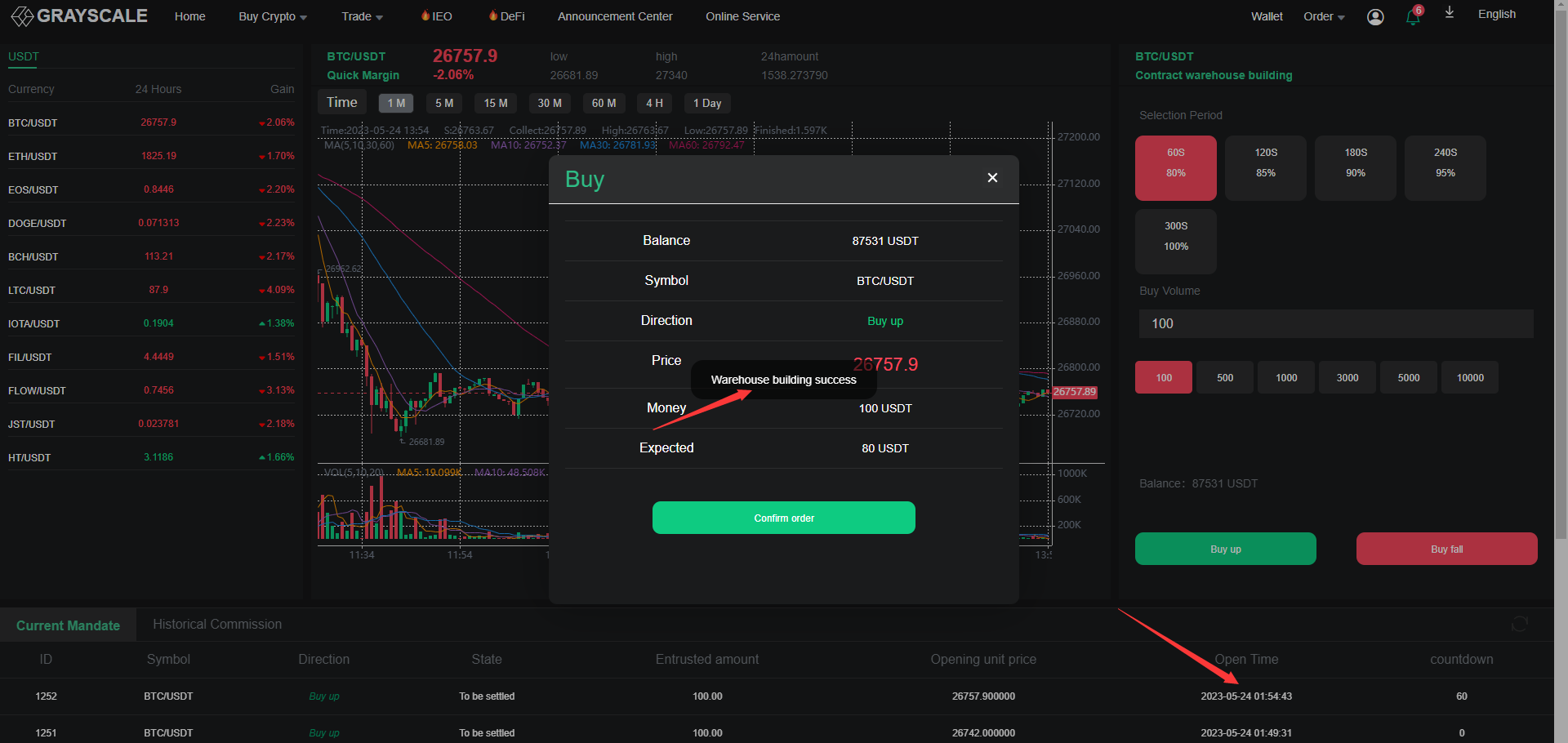Click the refresh icon in the mandate panel
The image size is (1568, 743).
click(x=1520, y=624)
